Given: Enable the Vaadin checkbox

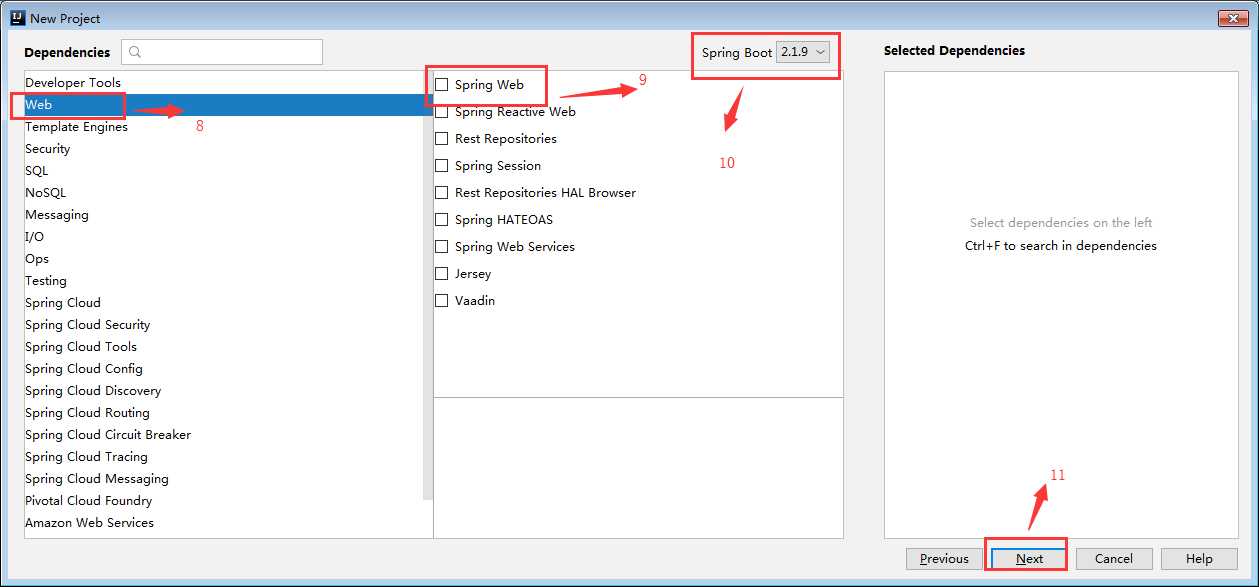Looking at the screenshot, I should [x=442, y=301].
